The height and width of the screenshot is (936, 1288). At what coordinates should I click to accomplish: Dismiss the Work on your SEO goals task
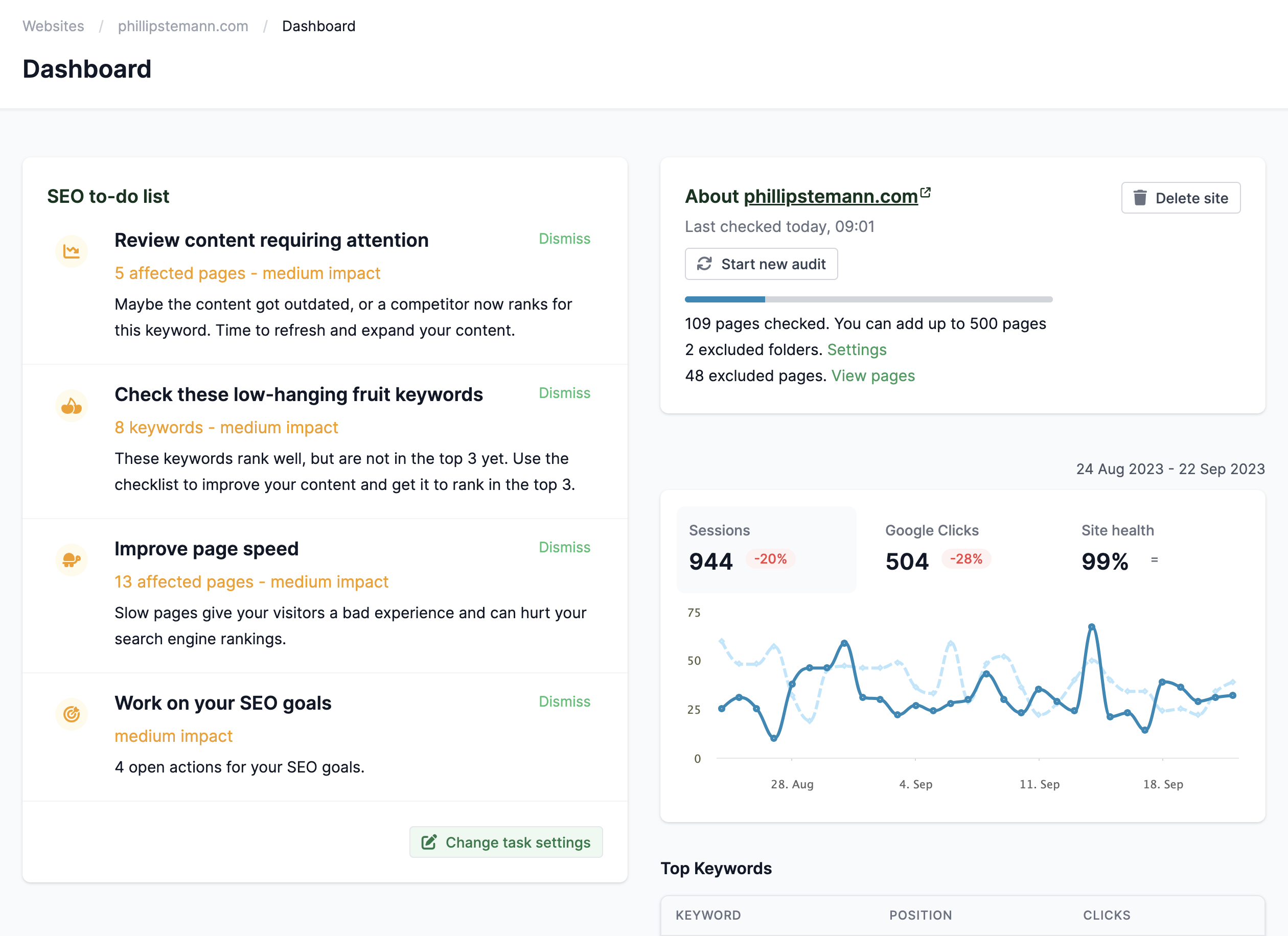pos(564,701)
